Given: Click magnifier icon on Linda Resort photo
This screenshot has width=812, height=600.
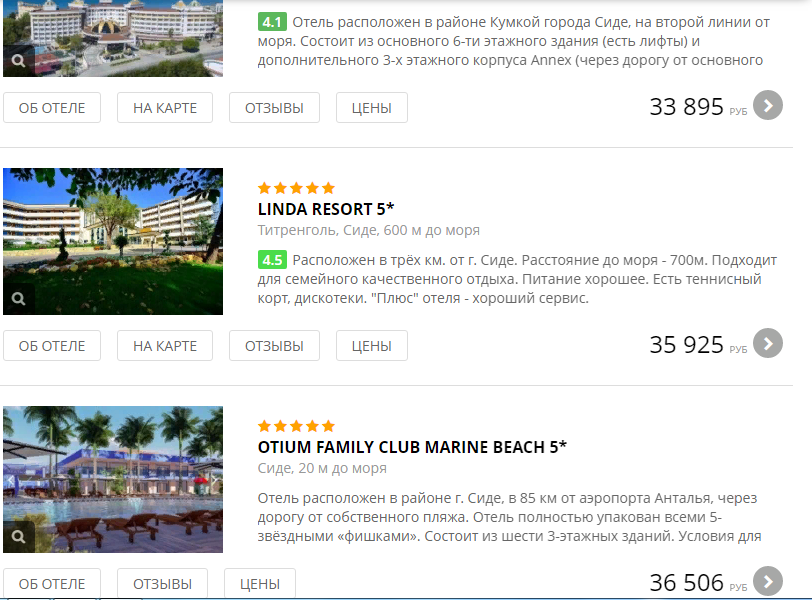Looking at the screenshot, I should 19,299.
